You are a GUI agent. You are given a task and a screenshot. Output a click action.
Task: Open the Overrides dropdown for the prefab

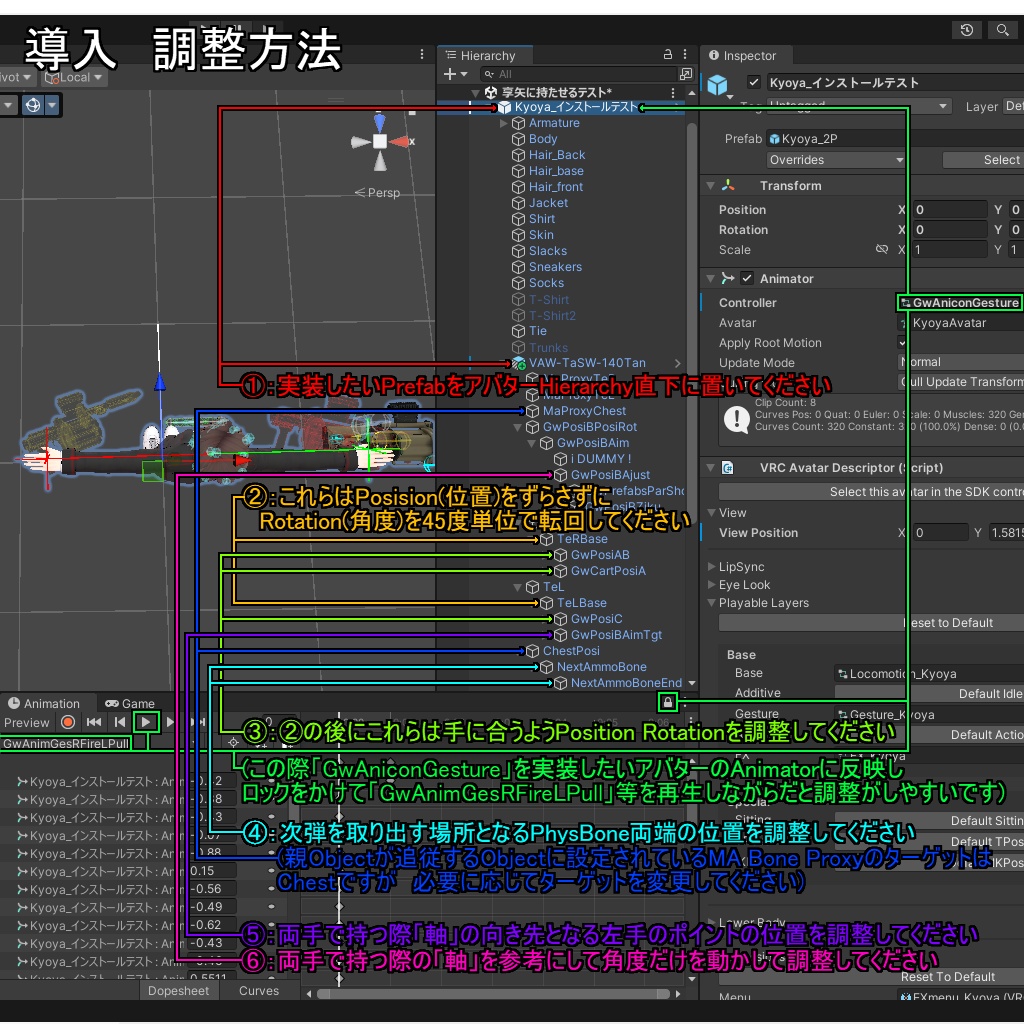(835, 160)
